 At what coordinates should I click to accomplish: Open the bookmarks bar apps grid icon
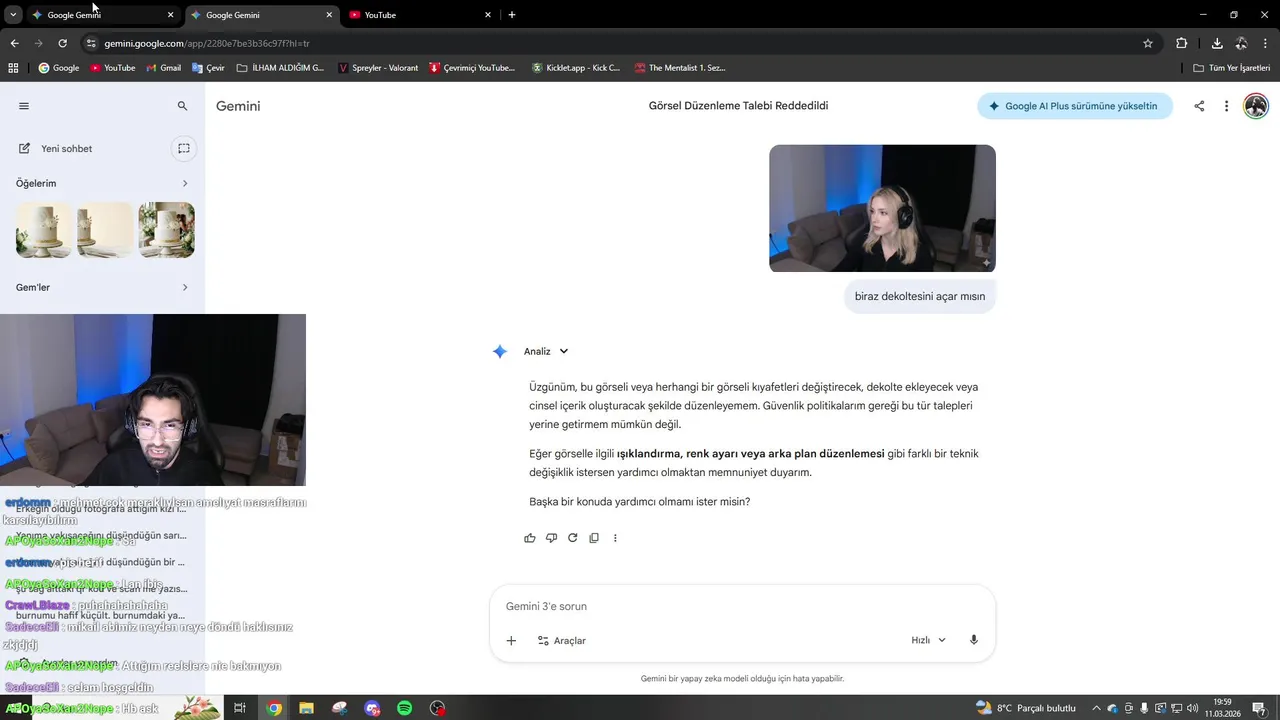(x=13, y=68)
